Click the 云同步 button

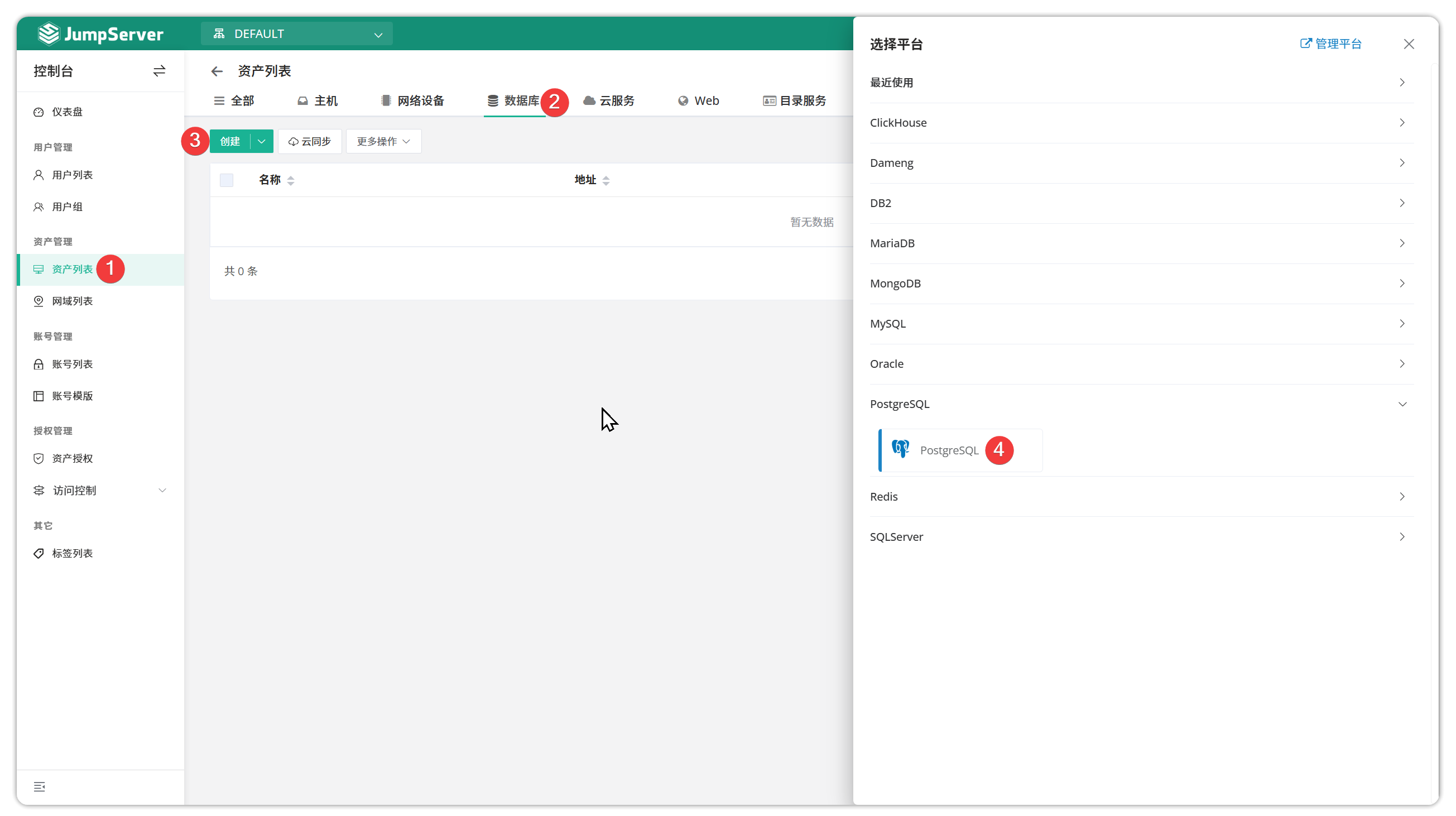pyautogui.click(x=310, y=141)
